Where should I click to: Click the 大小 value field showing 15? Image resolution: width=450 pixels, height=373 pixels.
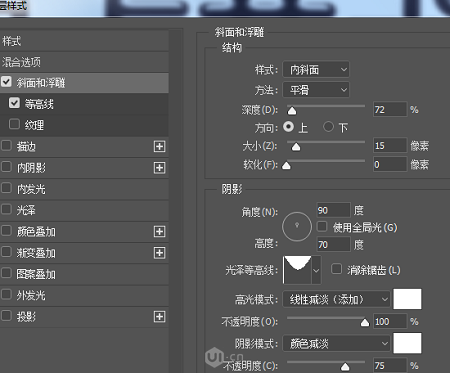[390, 146]
